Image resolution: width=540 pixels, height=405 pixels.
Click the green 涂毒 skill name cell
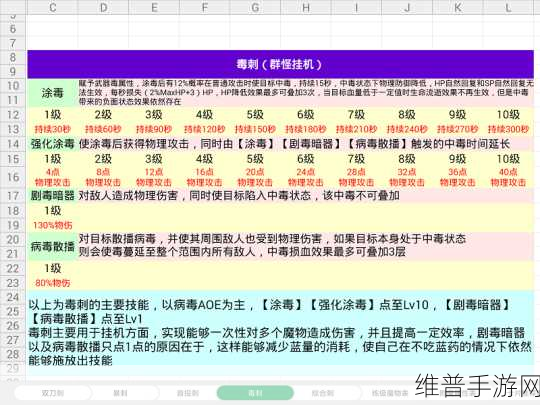[52, 93]
